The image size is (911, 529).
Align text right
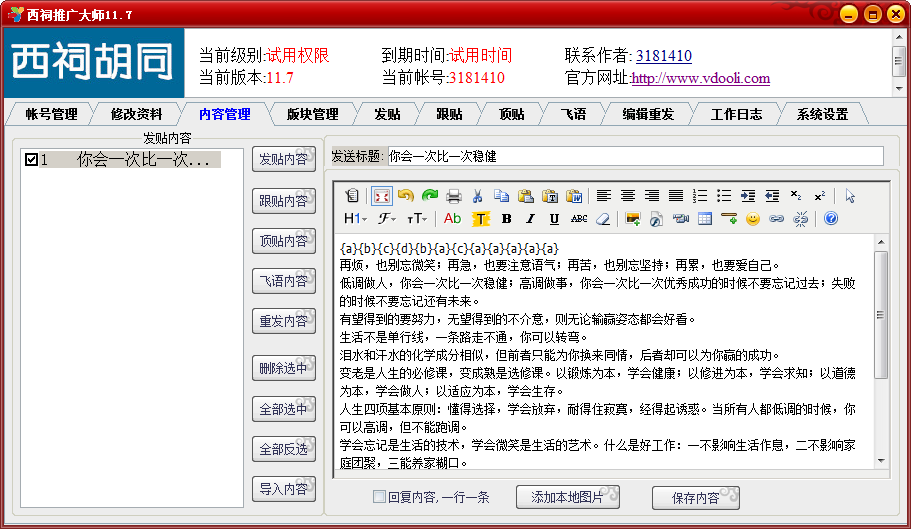652,196
